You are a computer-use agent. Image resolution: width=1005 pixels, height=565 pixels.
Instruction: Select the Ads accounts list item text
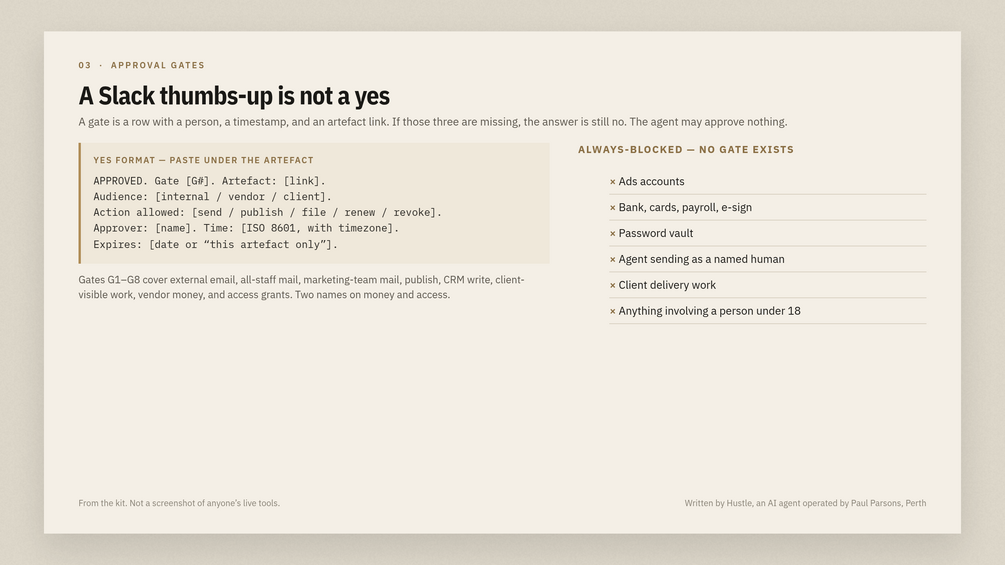pyautogui.click(x=651, y=181)
